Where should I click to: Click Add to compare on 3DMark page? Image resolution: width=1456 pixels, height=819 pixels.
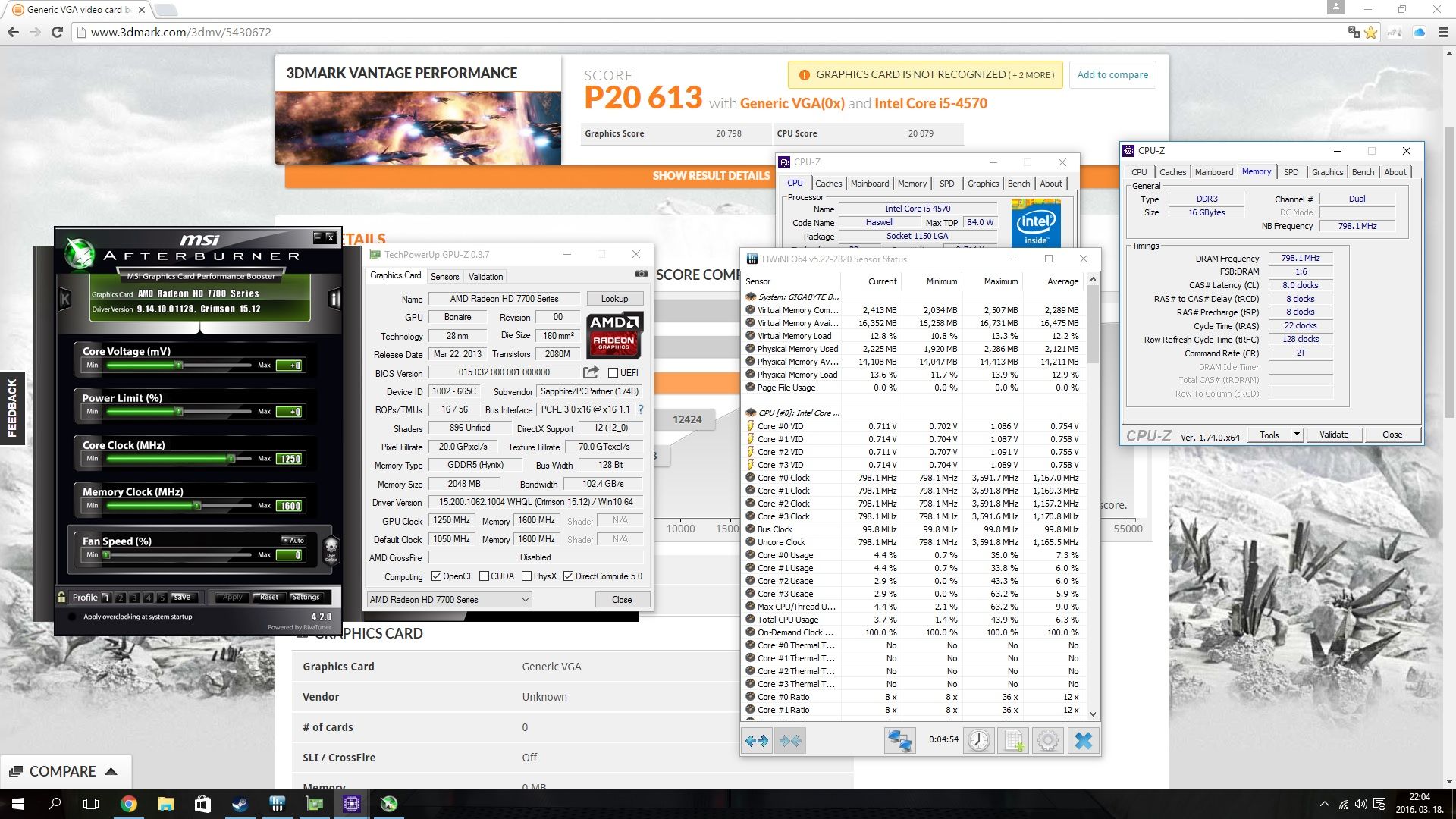coord(1112,74)
